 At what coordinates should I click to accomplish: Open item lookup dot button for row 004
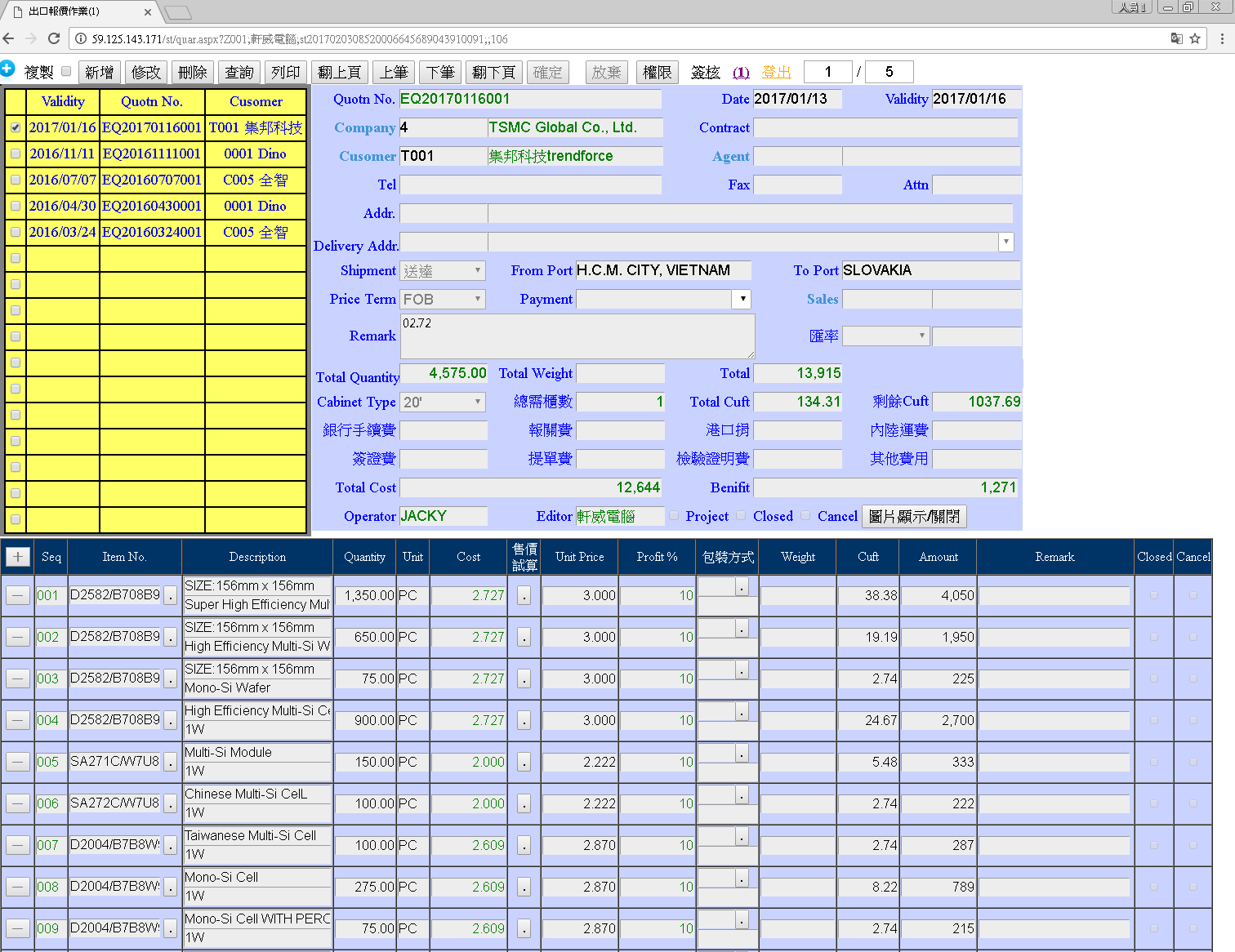pyautogui.click(x=170, y=721)
